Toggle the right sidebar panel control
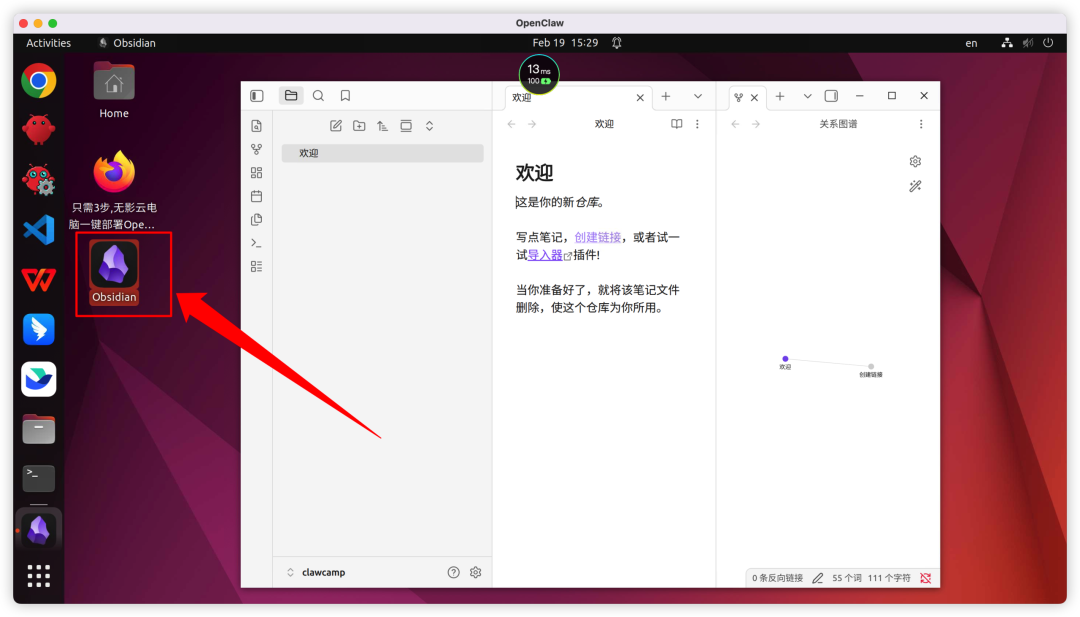1080x617 pixels. click(831, 95)
